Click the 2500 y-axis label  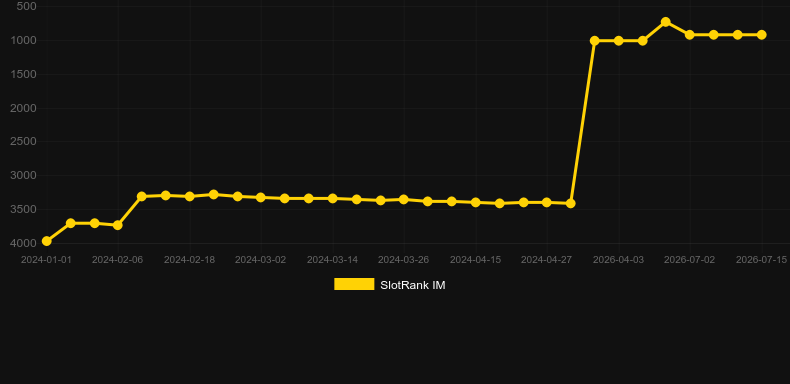tap(23, 142)
